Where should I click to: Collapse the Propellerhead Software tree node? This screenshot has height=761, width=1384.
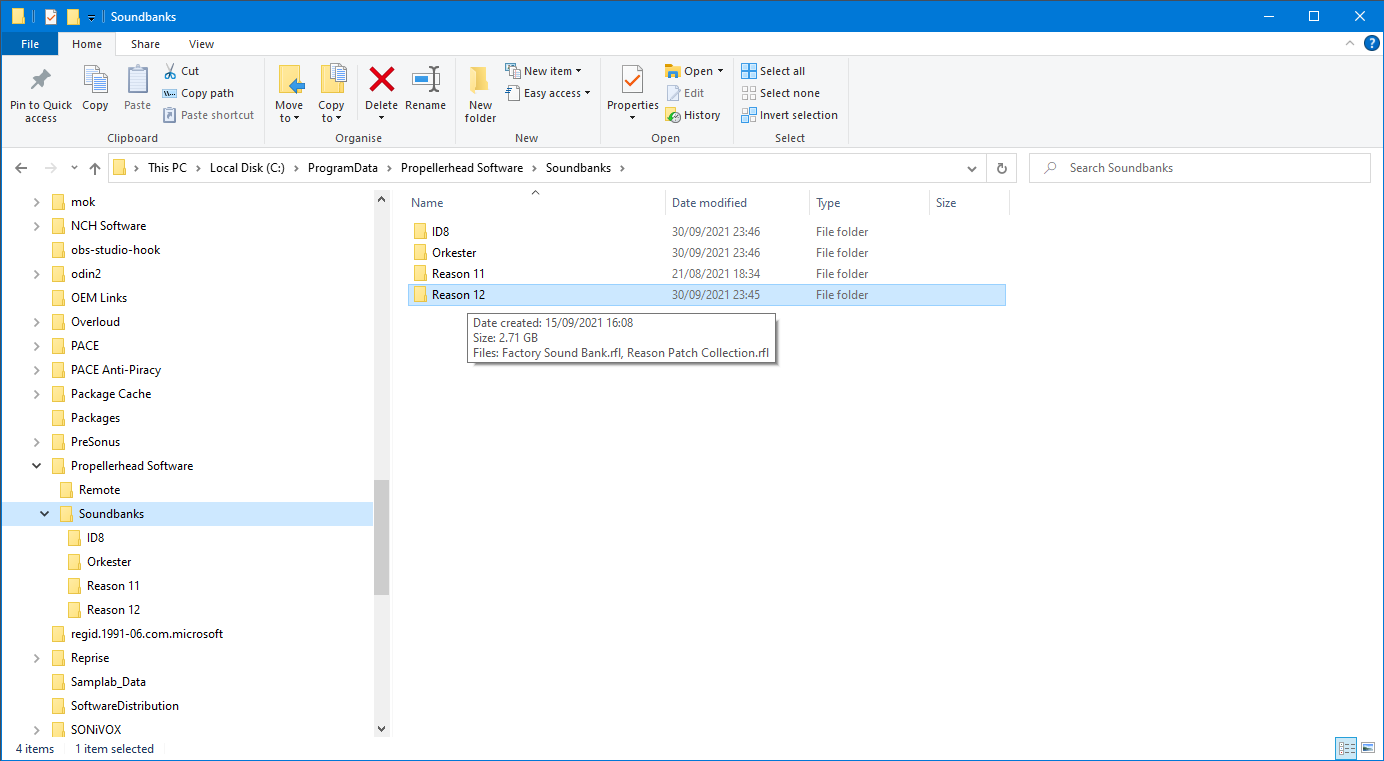tap(37, 466)
